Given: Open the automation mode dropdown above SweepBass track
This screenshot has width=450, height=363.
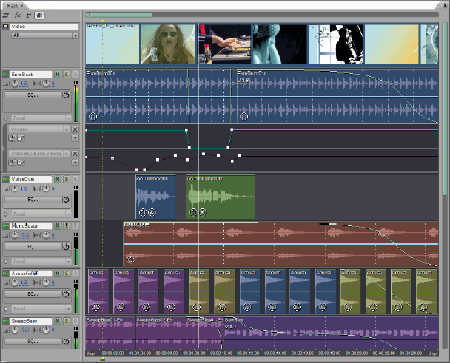Looking at the screenshot, I should [x=40, y=309].
